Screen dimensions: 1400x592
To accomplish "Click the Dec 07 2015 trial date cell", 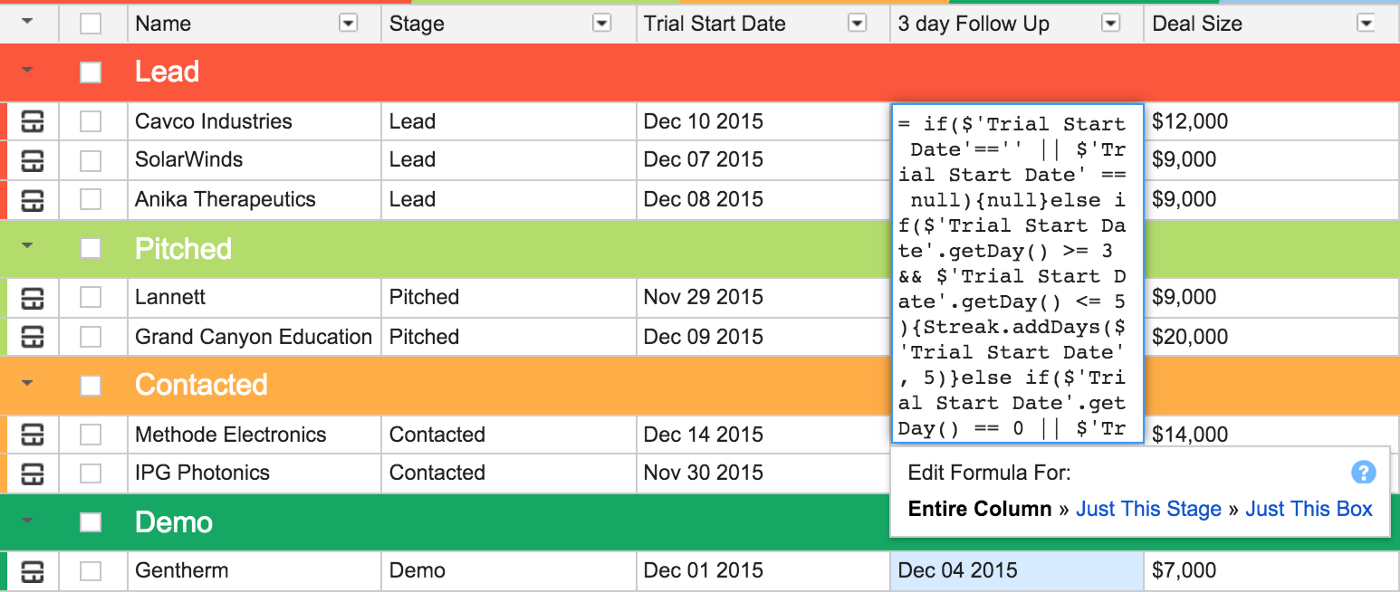I will point(763,160).
